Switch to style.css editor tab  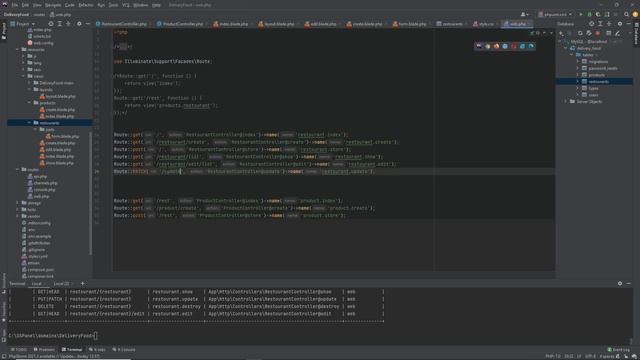coord(485,24)
